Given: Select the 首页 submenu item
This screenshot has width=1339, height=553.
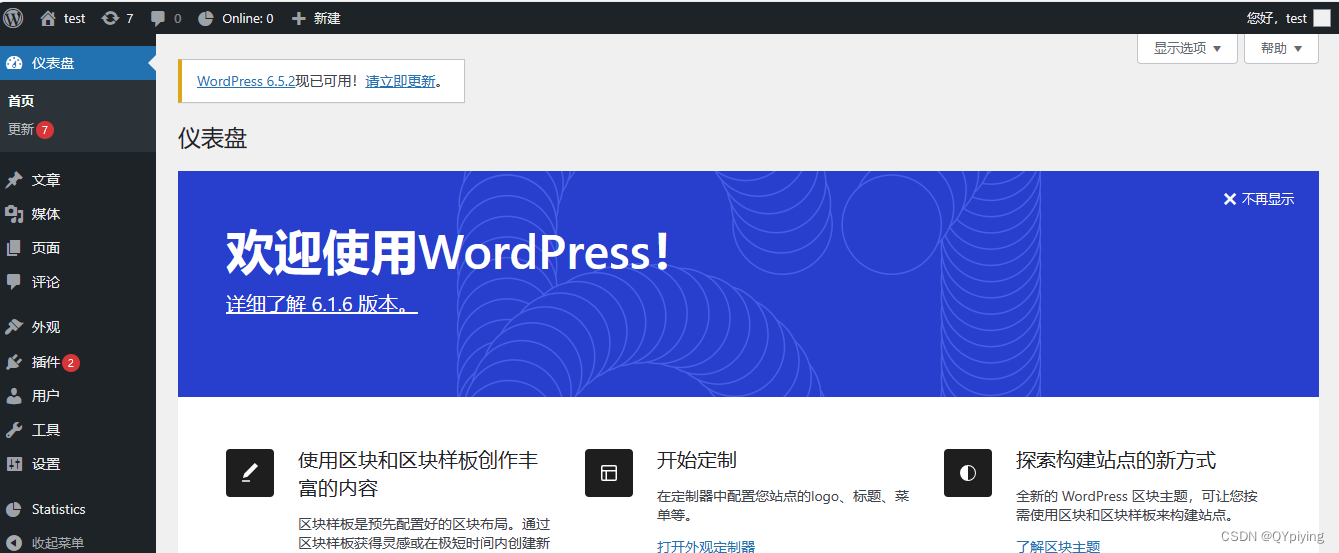Looking at the screenshot, I should coord(21,101).
